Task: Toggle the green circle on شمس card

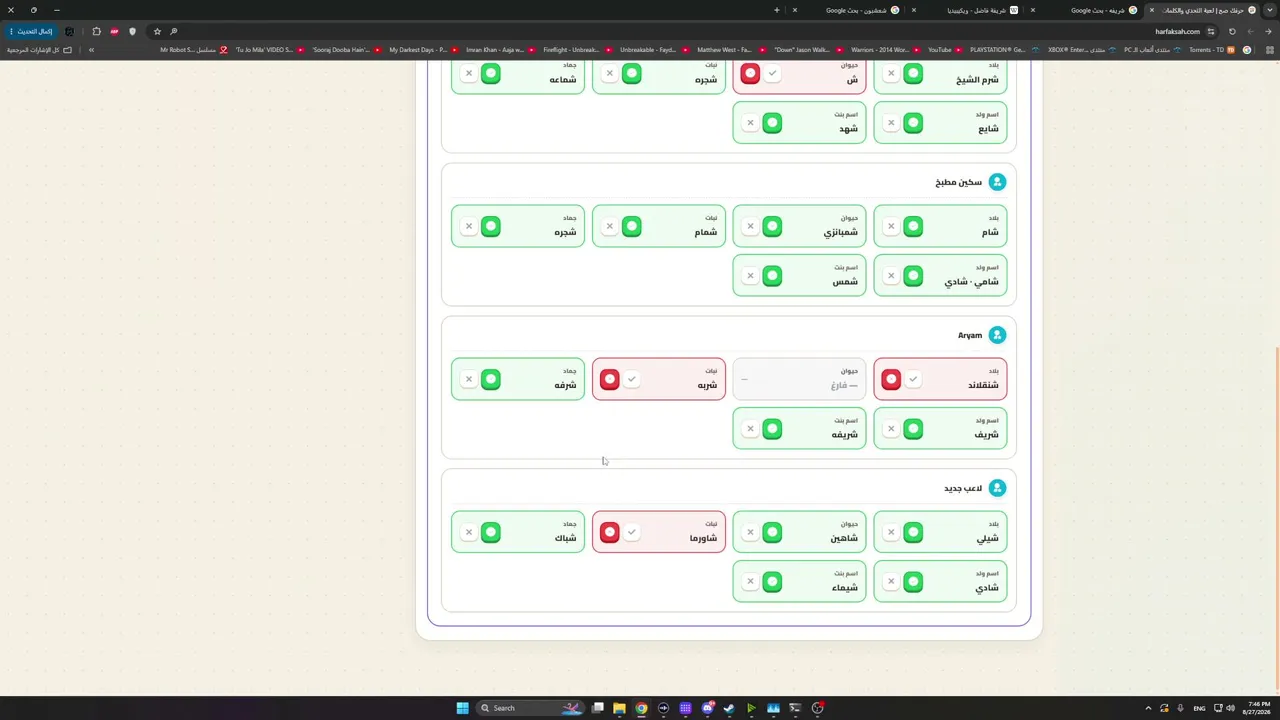Action: coord(772,276)
